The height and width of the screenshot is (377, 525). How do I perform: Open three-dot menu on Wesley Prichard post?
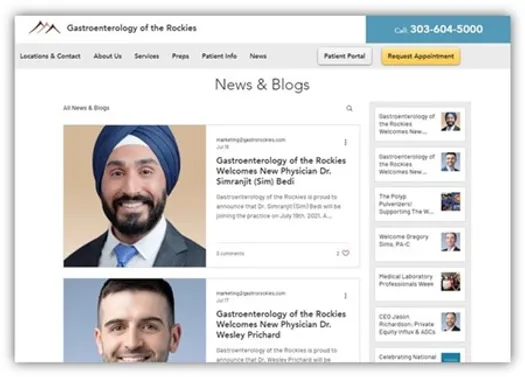point(345,296)
